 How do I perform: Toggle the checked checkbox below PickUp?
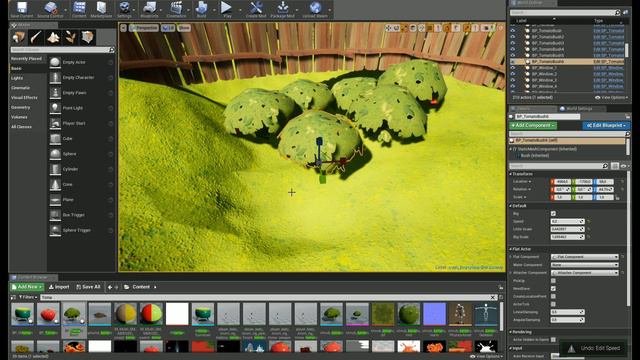(x=553, y=289)
